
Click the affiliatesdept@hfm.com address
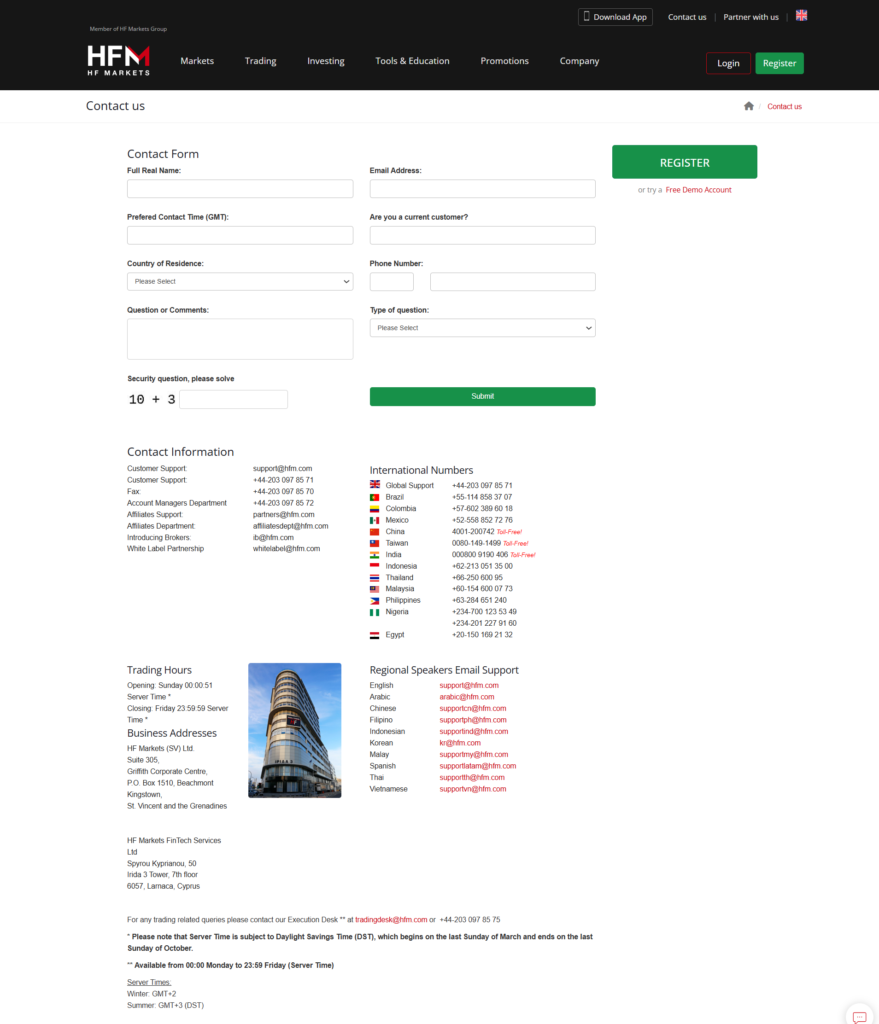(x=291, y=526)
